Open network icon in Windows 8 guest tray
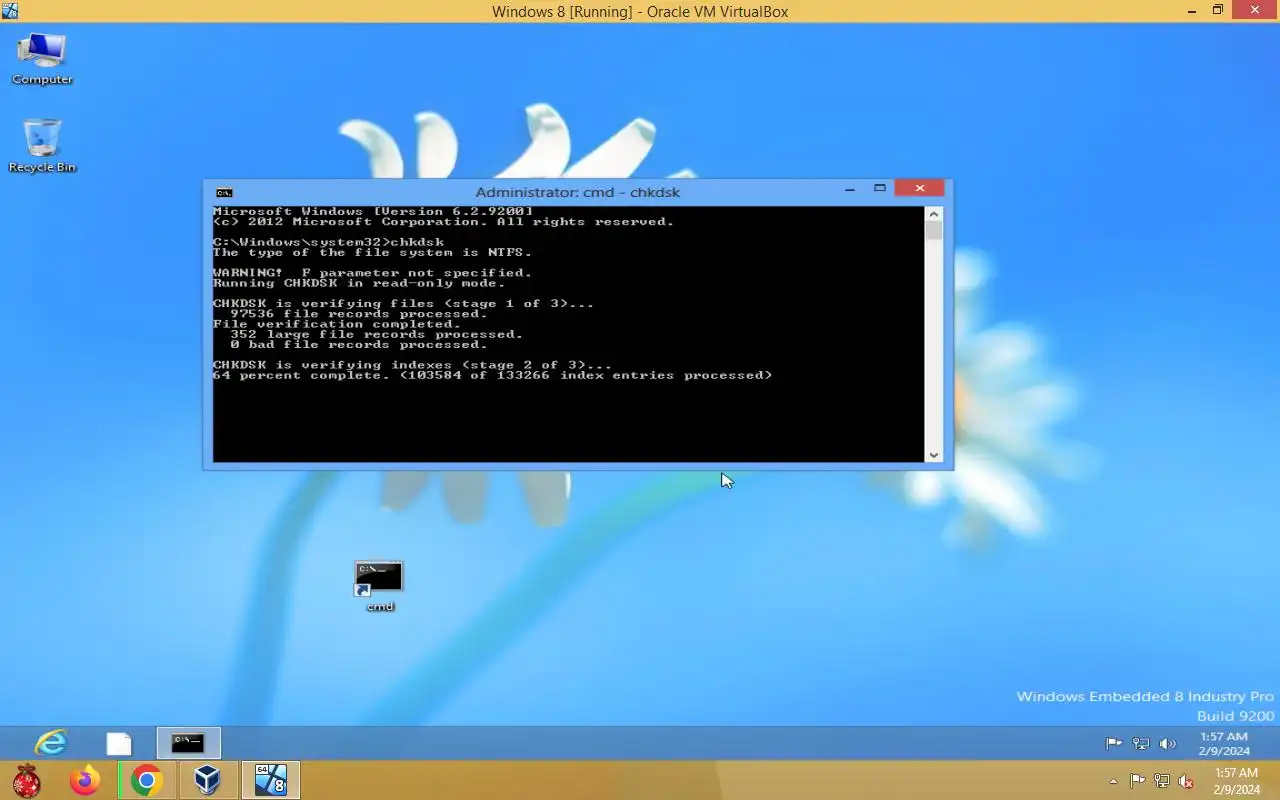This screenshot has width=1280, height=800. (1140, 744)
